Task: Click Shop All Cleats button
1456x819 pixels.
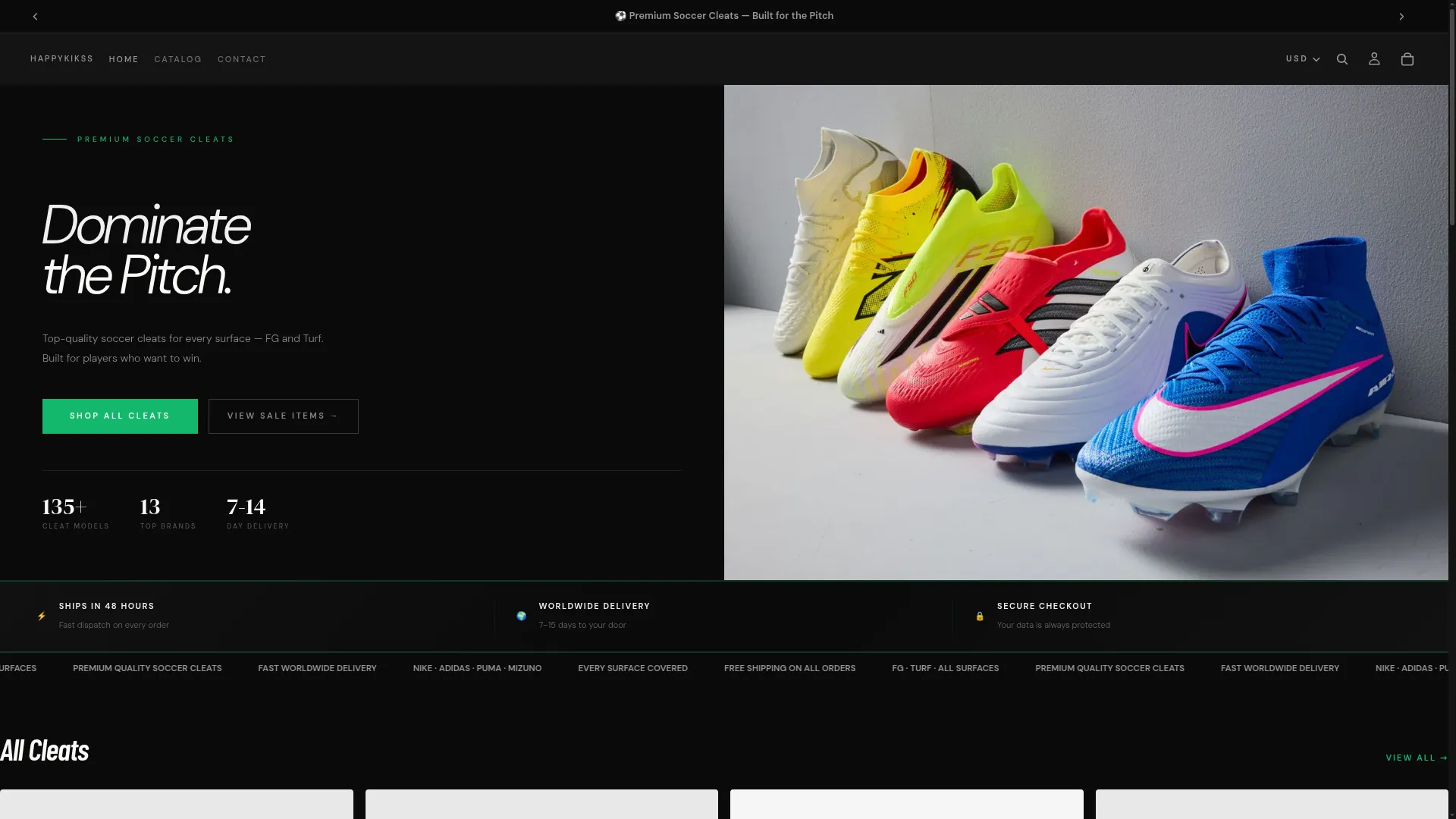Action: point(120,416)
